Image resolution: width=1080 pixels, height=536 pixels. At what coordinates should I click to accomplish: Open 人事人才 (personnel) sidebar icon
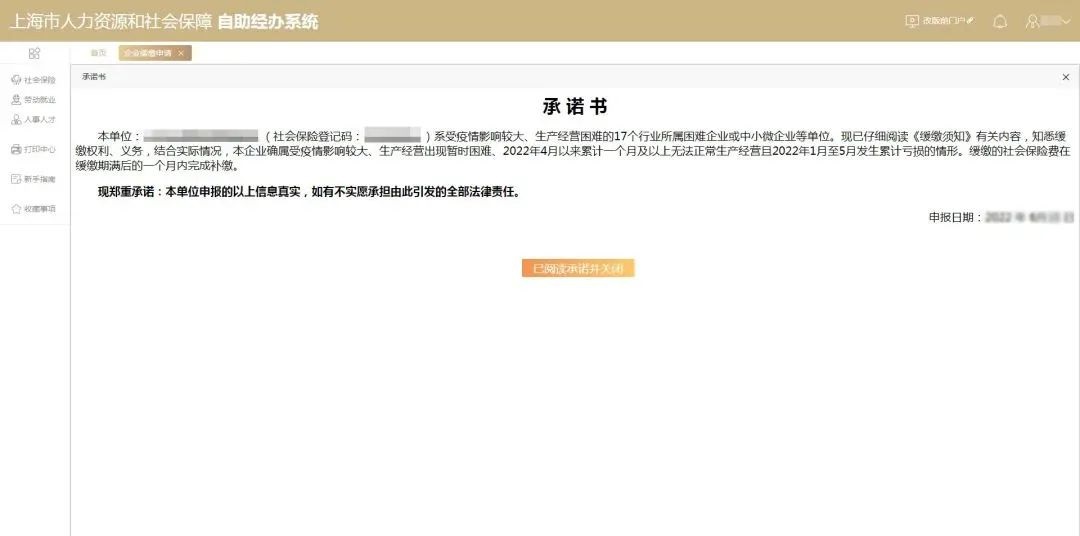[x=16, y=120]
